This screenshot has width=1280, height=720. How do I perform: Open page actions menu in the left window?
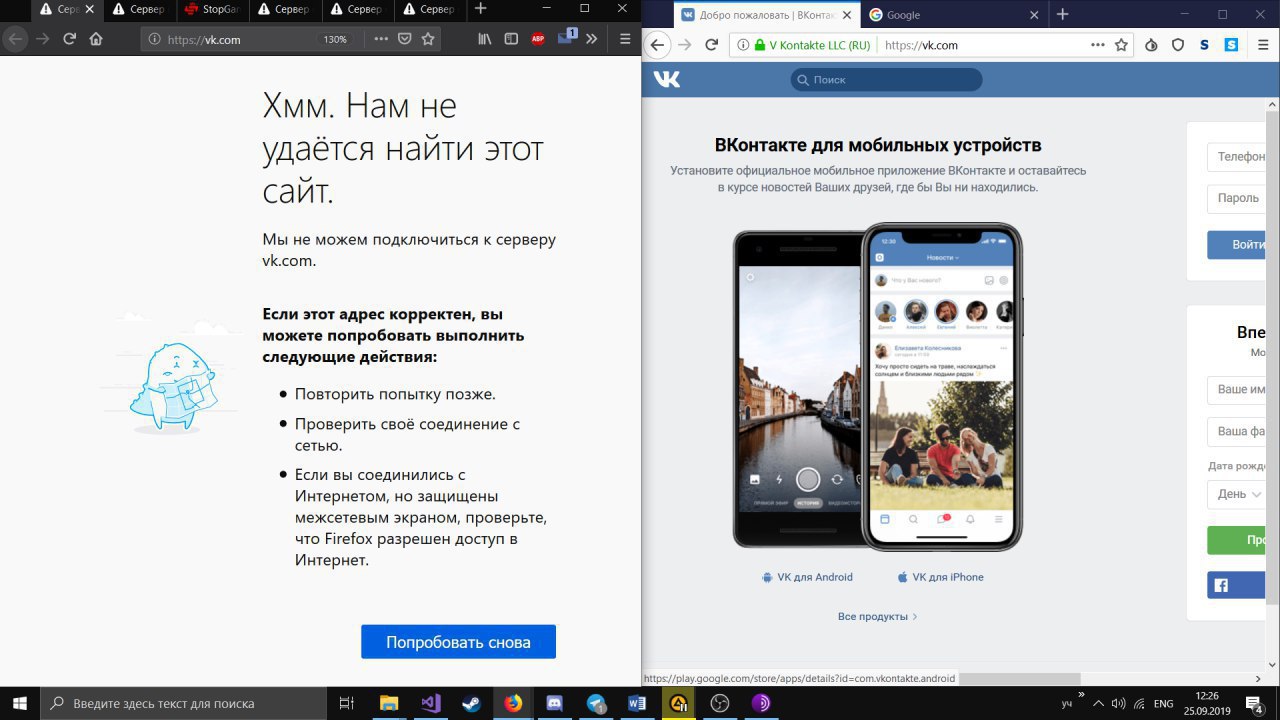[x=381, y=39]
